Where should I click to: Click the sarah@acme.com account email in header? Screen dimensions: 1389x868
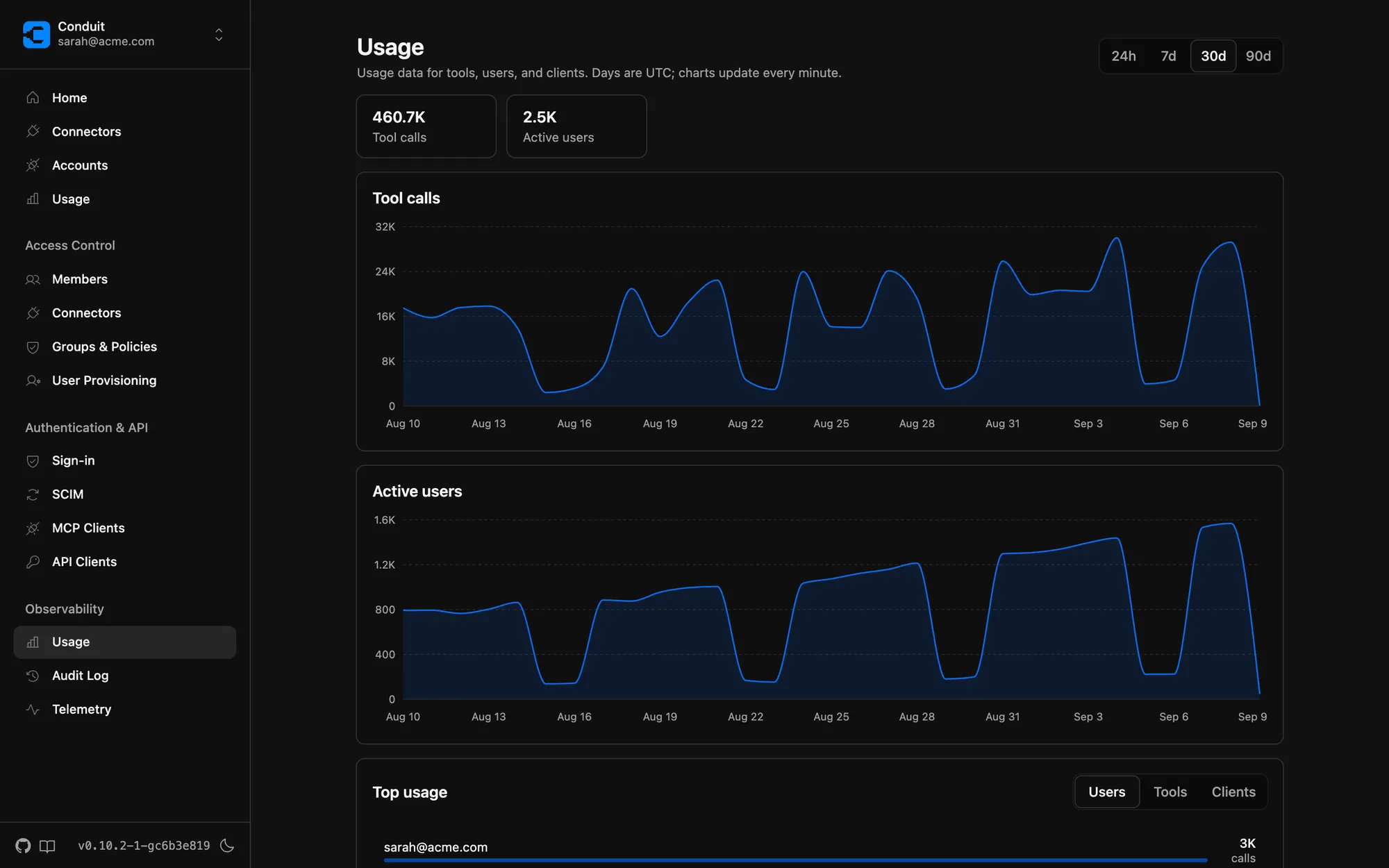coord(106,42)
